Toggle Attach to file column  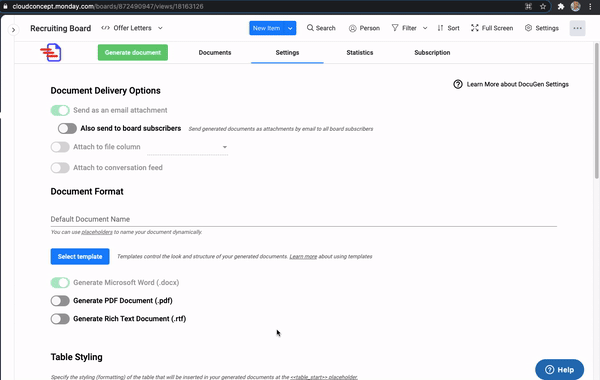(x=60, y=147)
